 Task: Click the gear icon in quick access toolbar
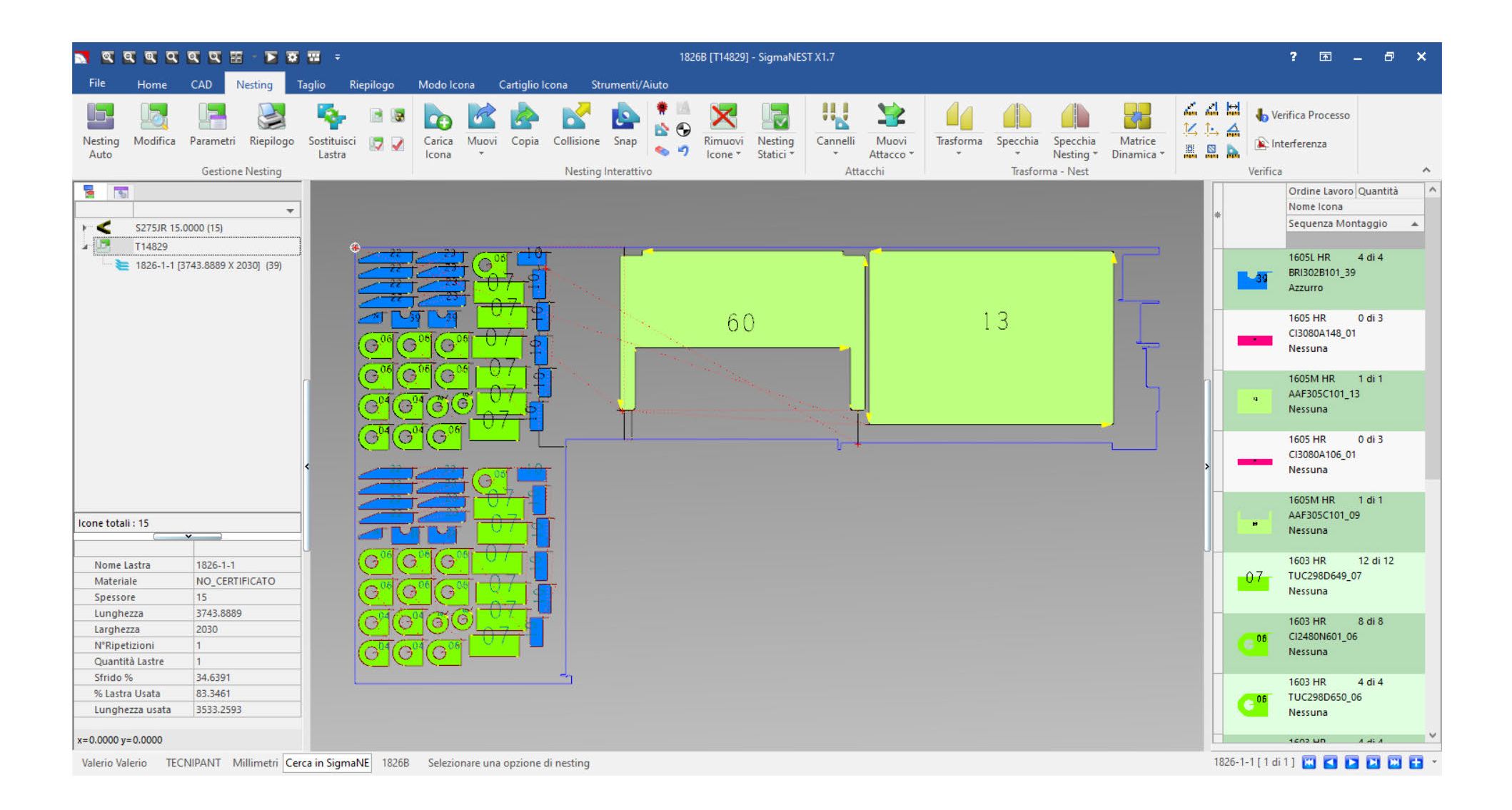click(292, 57)
